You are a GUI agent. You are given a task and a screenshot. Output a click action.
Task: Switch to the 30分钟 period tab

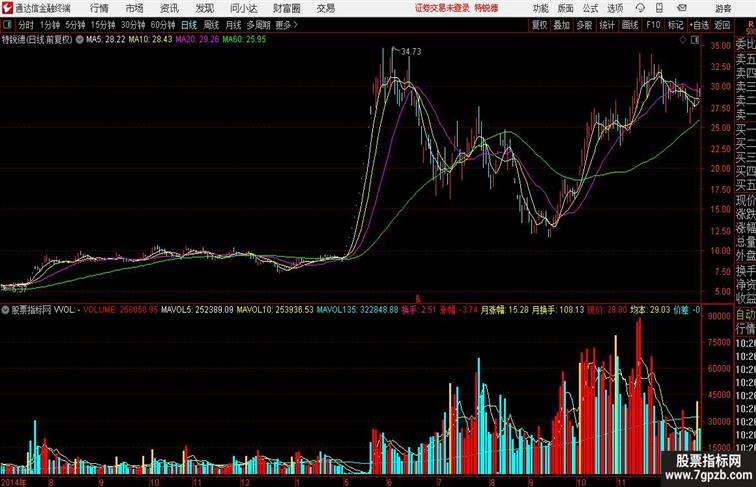[133, 25]
